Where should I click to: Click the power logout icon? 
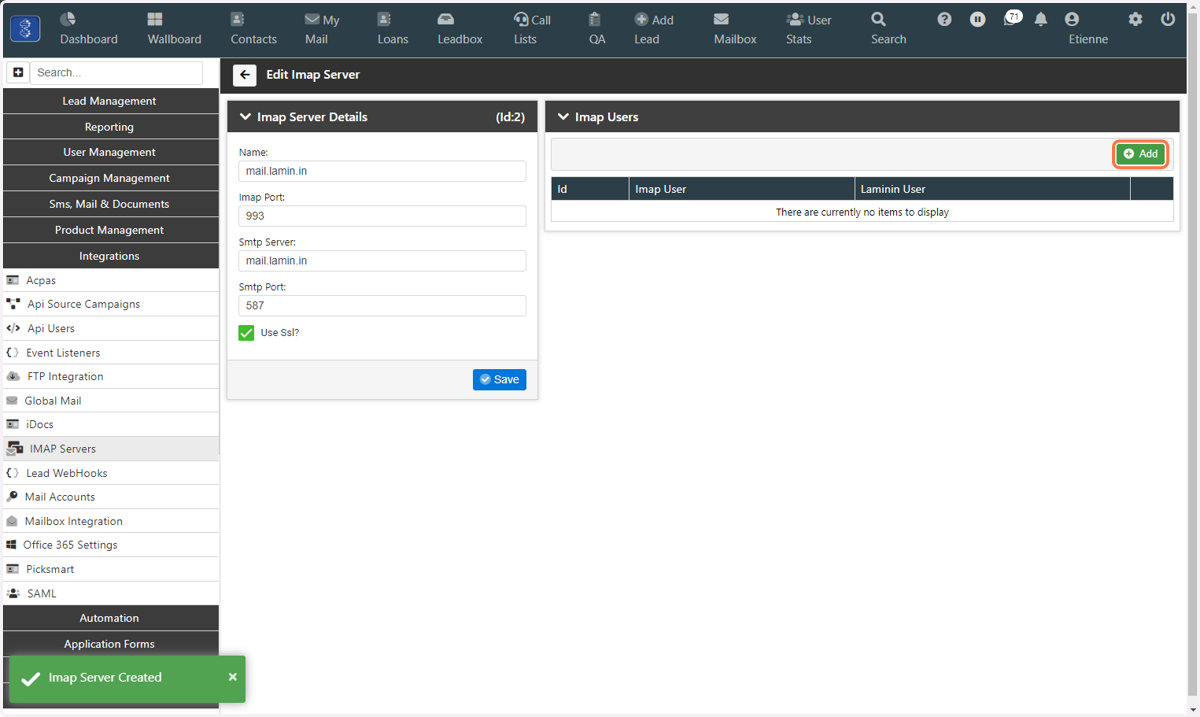[x=1167, y=19]
